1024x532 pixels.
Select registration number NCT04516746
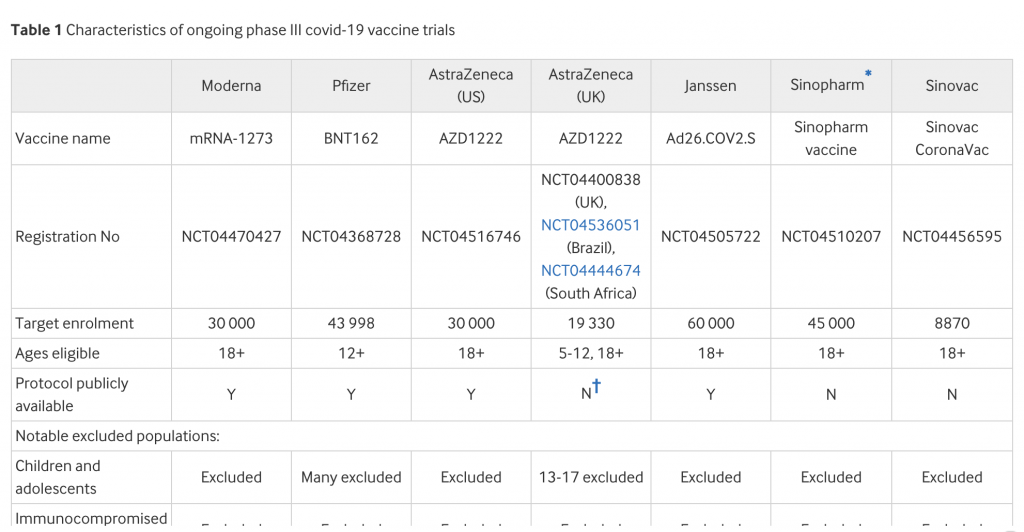tap(471, 236)
